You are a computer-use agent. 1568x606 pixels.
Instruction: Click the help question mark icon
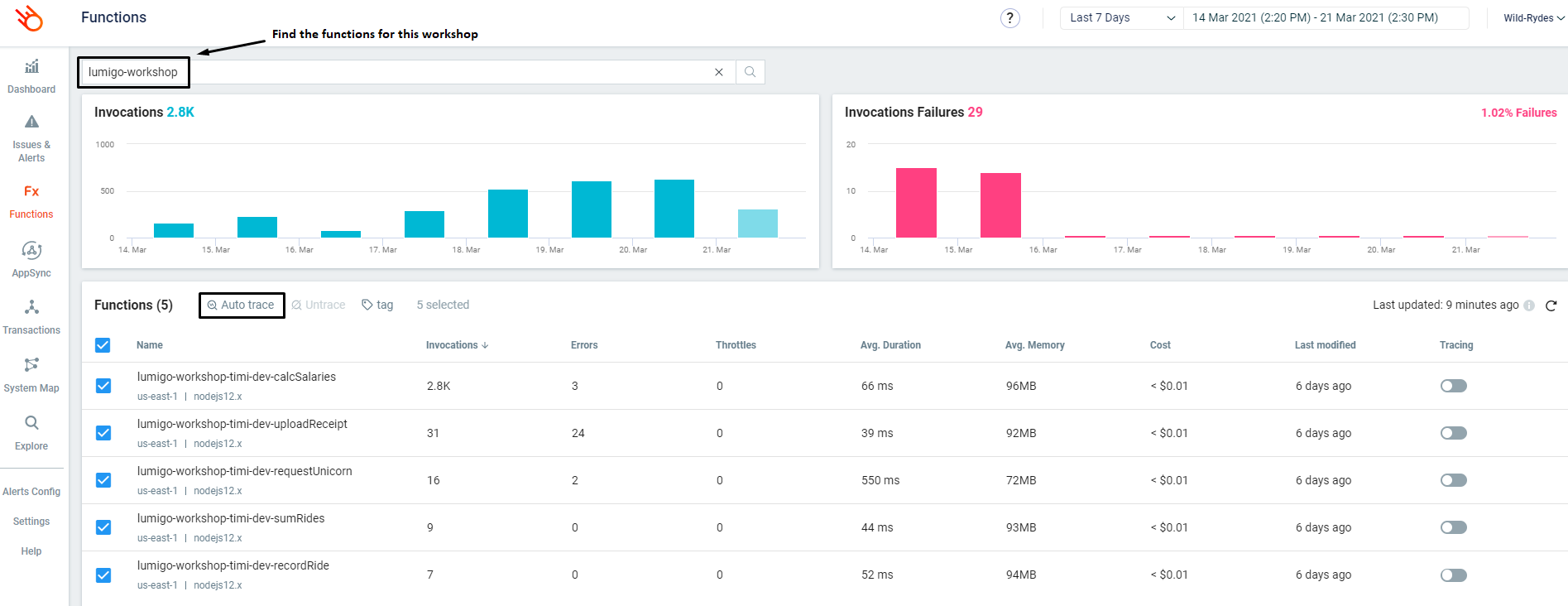pos(1009,18)
